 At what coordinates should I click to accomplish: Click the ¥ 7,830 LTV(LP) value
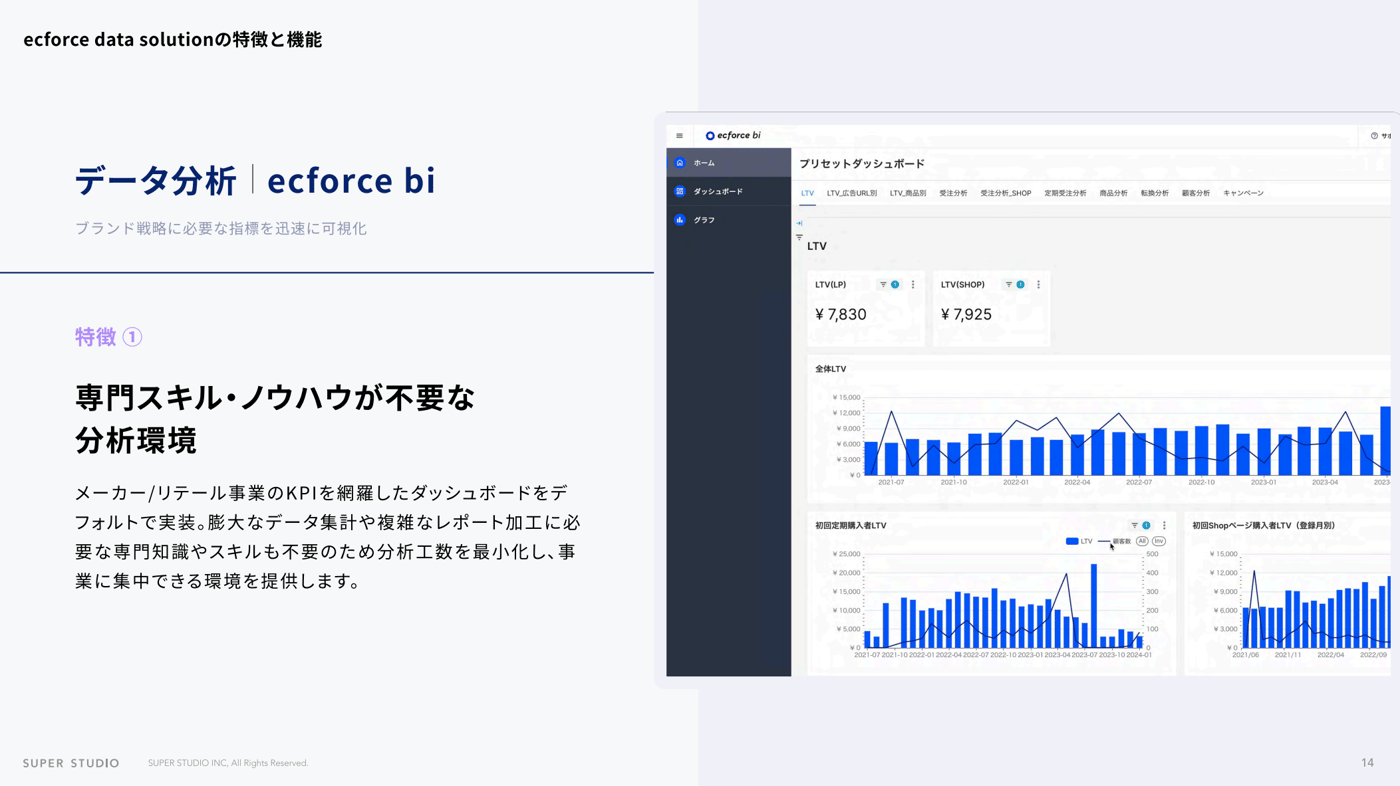(841, 315)
